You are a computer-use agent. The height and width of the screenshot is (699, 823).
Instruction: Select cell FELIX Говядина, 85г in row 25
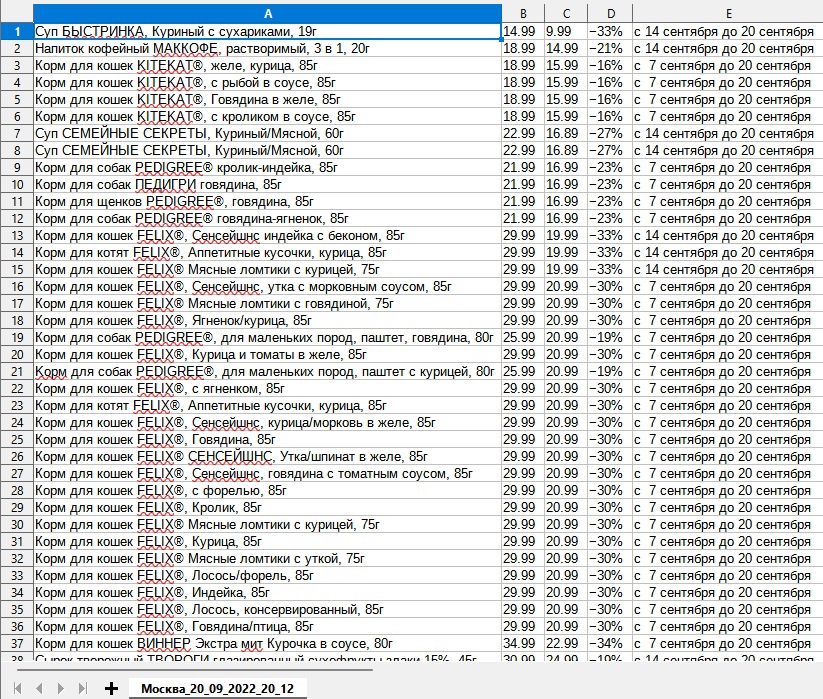coord(267,439)
